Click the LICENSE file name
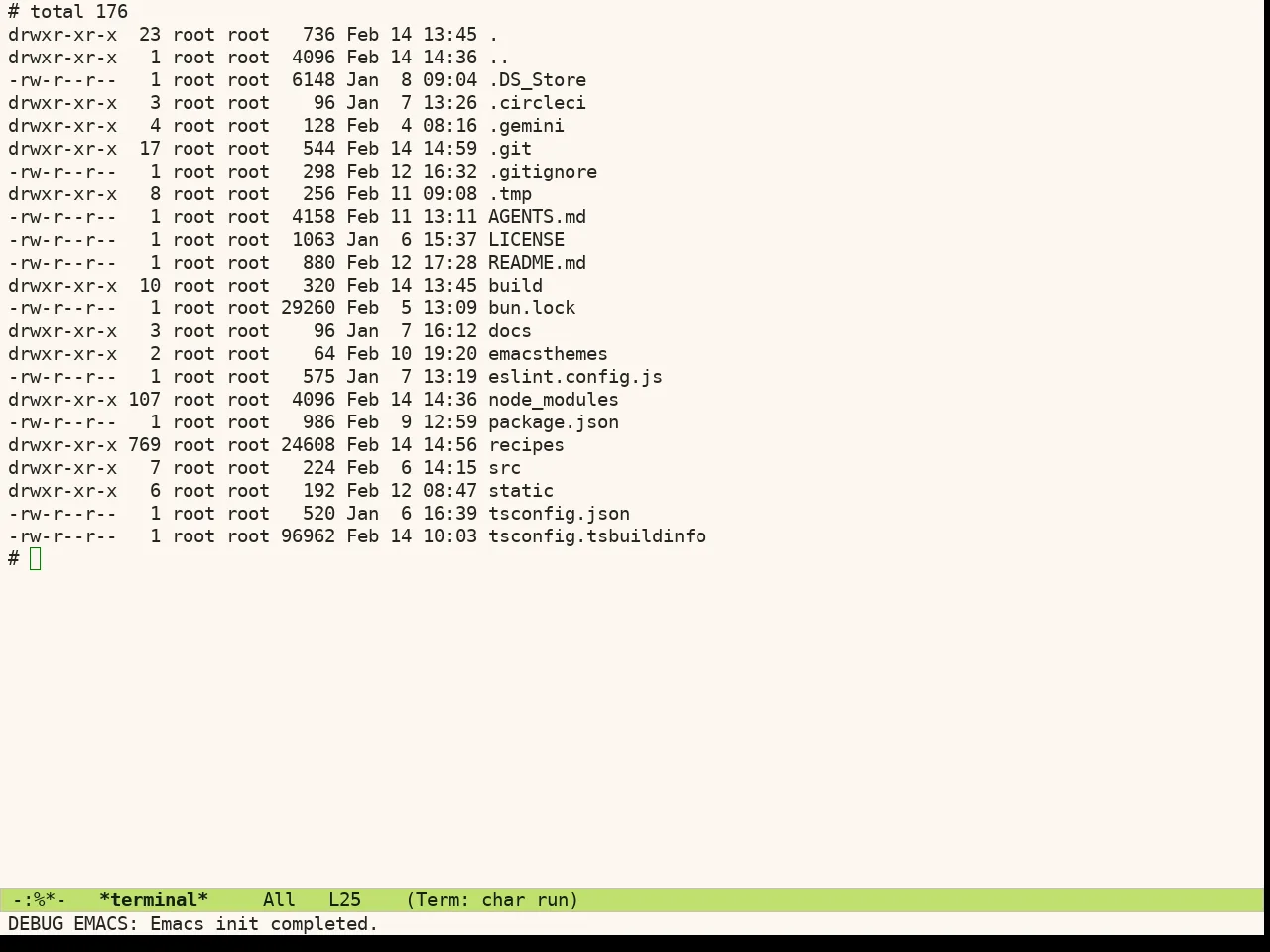The width and height of the screenshot is (1270, 952). point(526,240)
